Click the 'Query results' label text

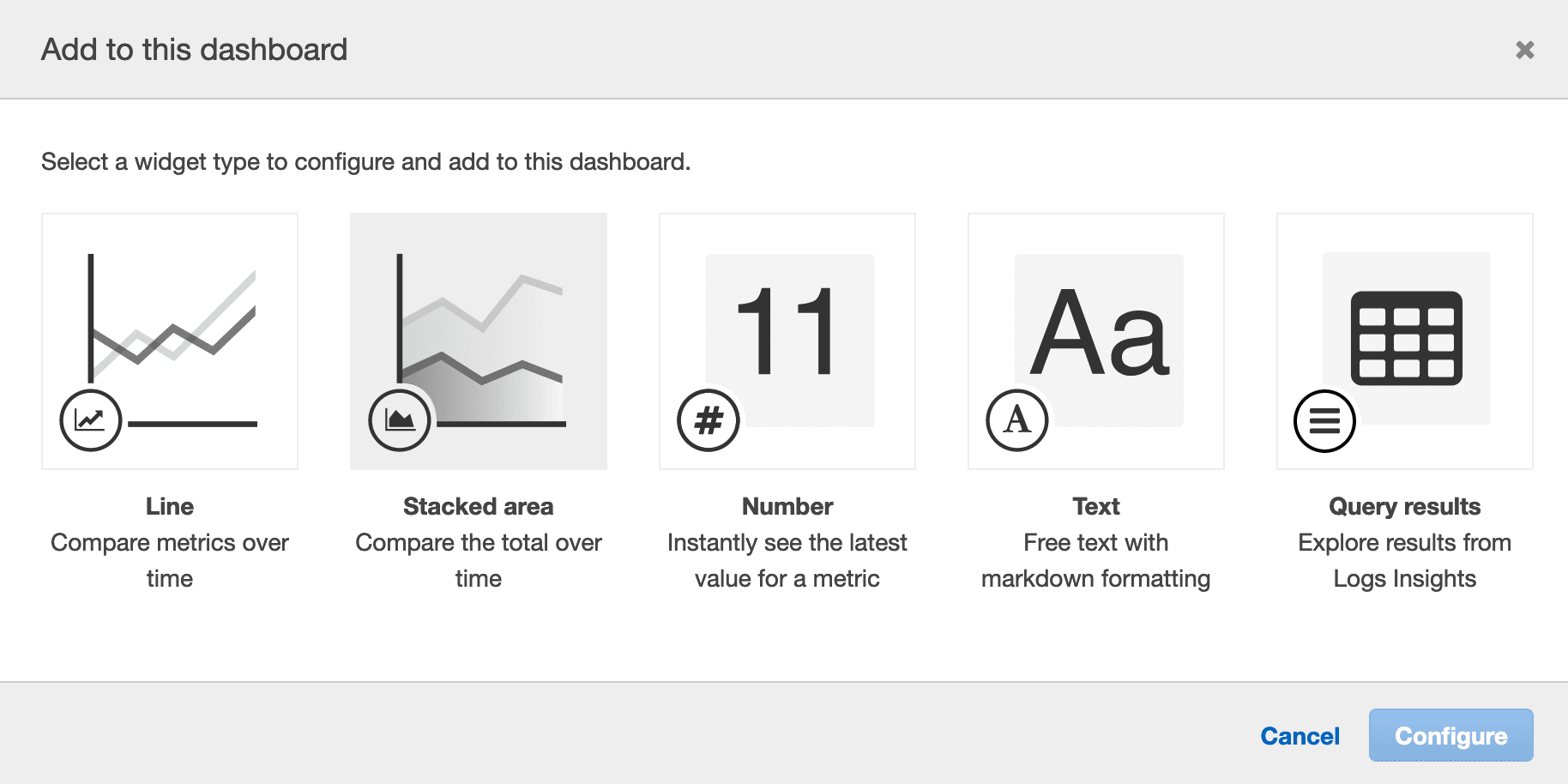tap(1404, 506)
